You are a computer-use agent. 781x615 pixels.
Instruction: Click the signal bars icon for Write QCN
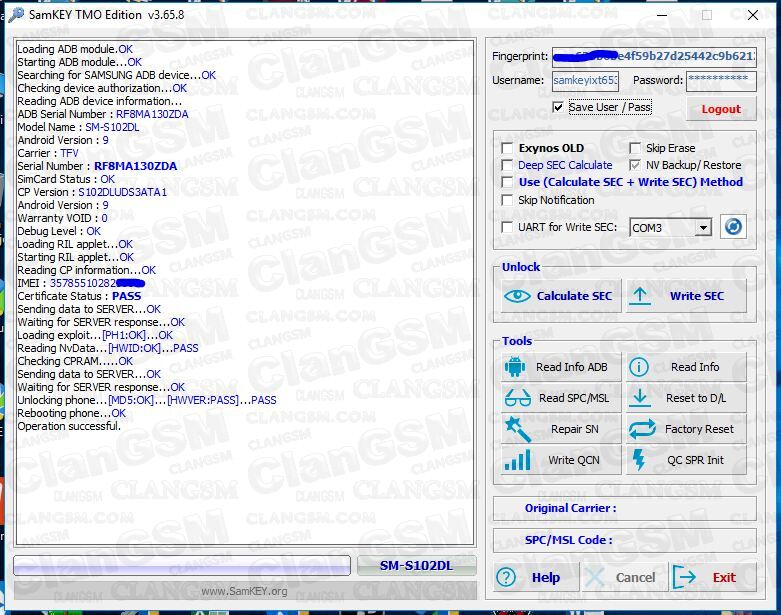(x=518, y=460)
